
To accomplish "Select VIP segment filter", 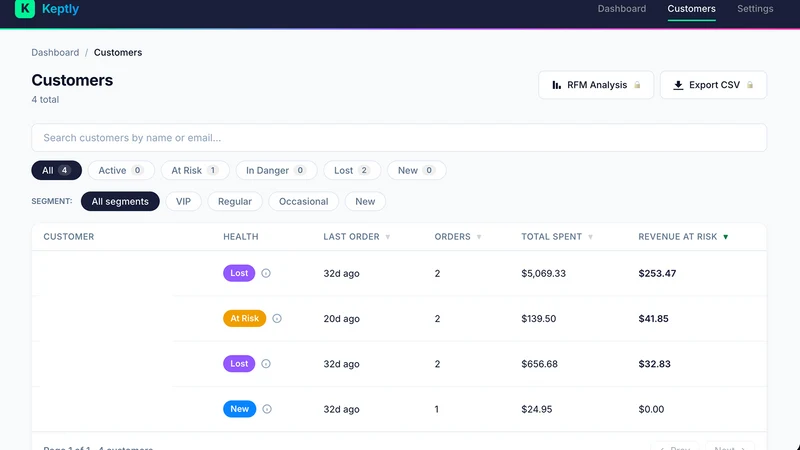I will coord(183,202).
